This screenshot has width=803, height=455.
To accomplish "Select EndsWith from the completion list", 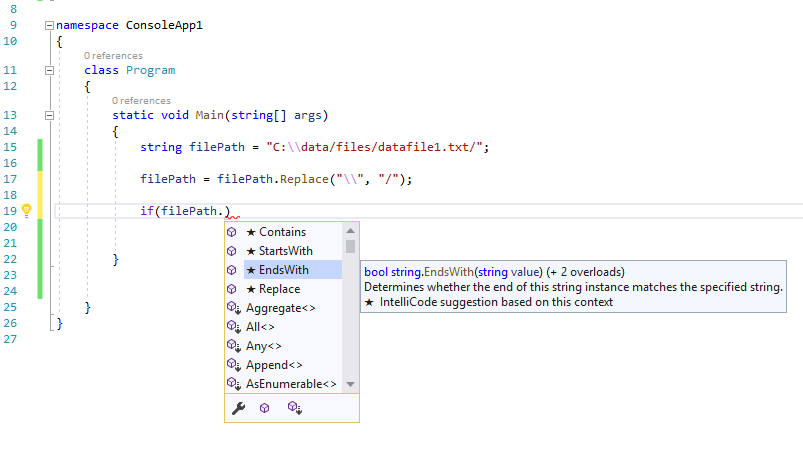I will pyautogui.click(x=284, y=270).
